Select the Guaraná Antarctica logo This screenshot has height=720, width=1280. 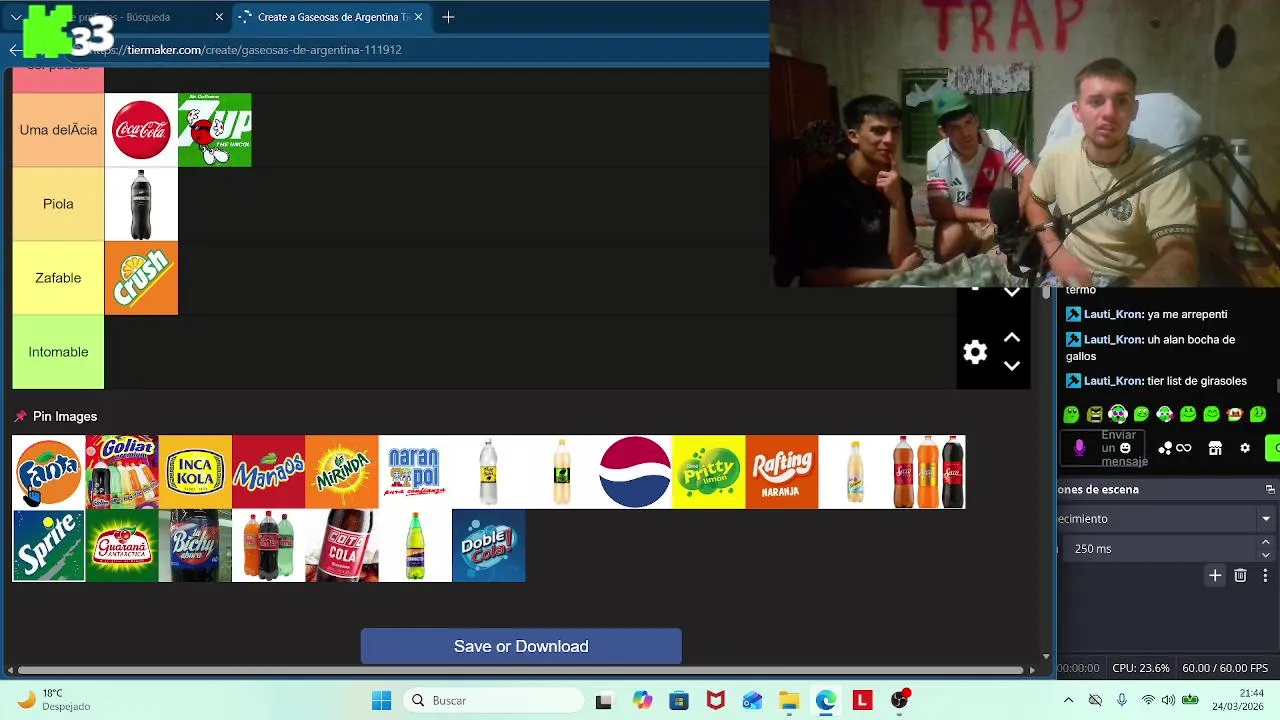pyautogui.click(x=122, y=546)
